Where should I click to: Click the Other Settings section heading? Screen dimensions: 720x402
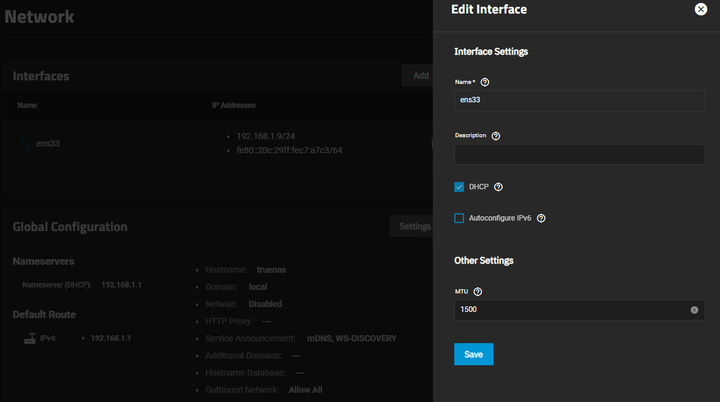click(x=484, y=260)
